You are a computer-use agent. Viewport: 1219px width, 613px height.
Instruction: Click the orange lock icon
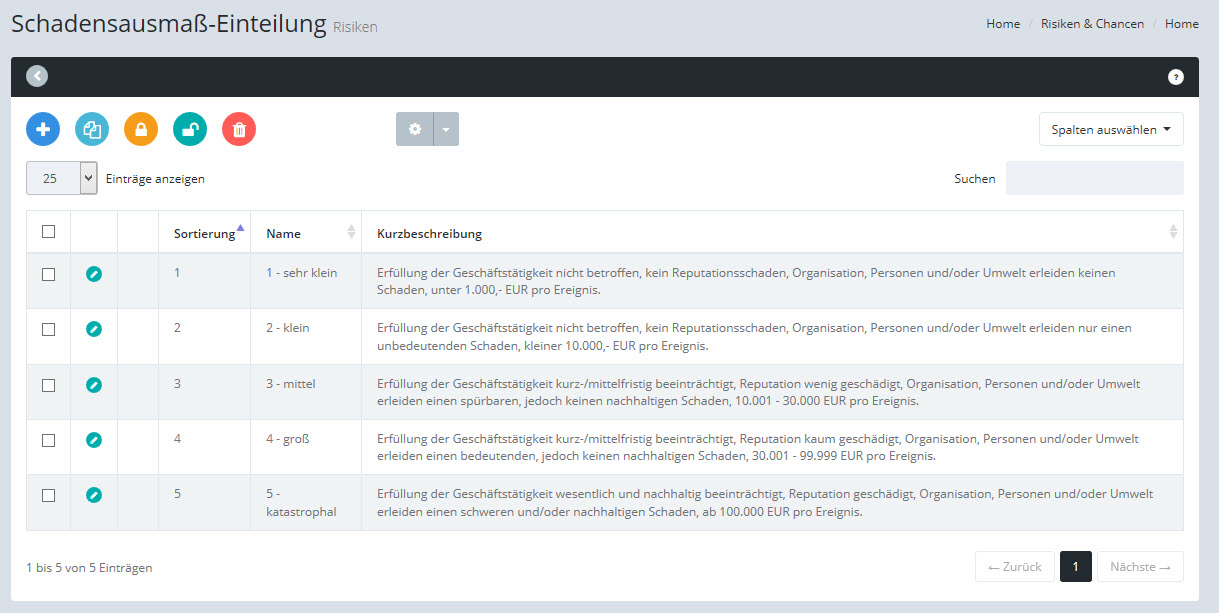pos(141,129)
